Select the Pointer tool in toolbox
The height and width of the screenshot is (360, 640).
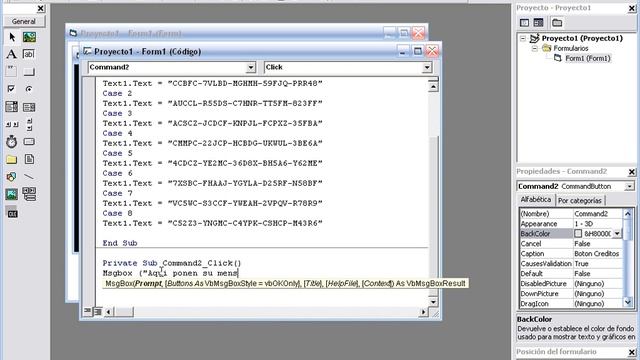(12, 37)
